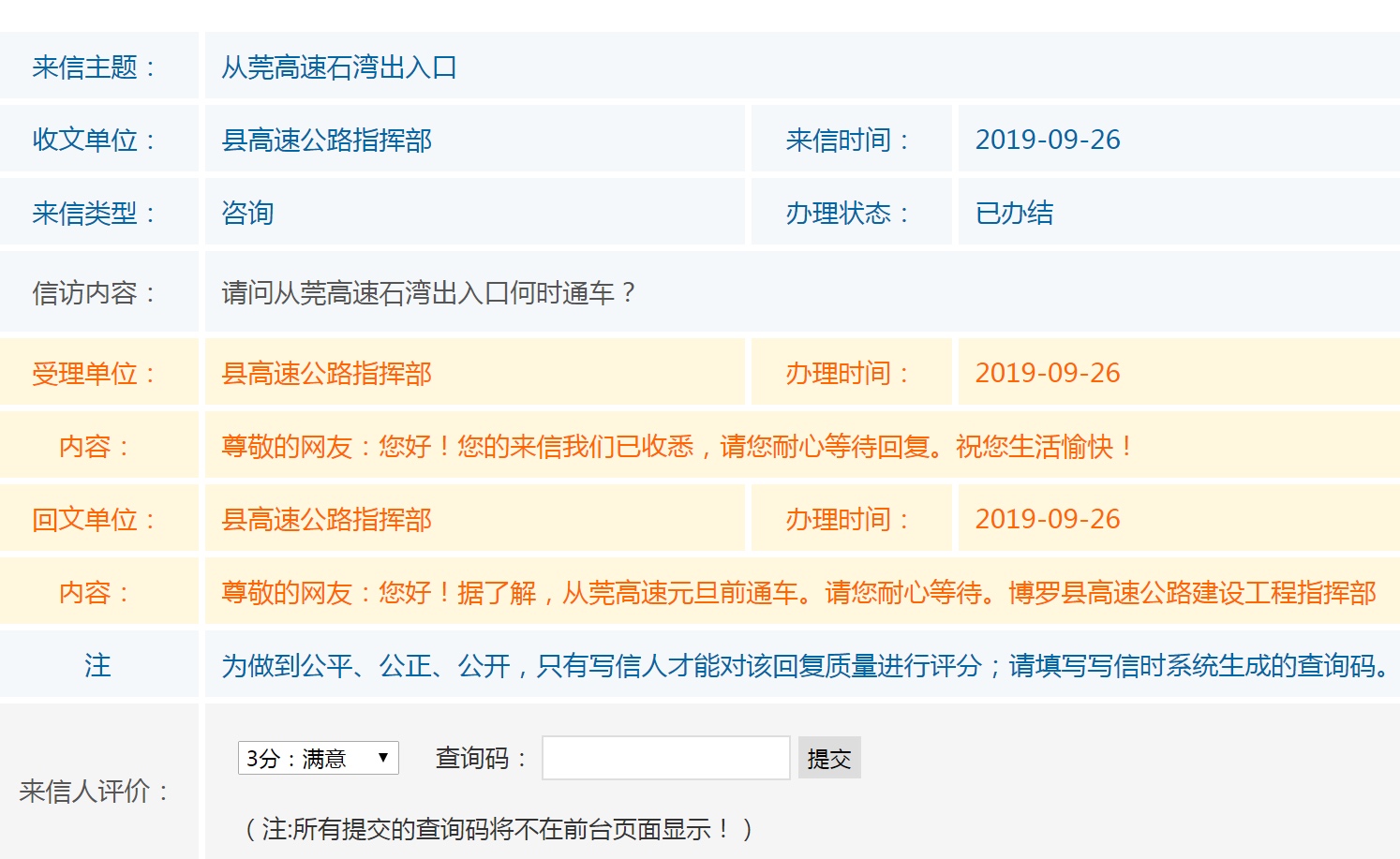Click the 查询码 text input field
The image size is (1400, 859).
pyautogui.click(x=665, y=758)
